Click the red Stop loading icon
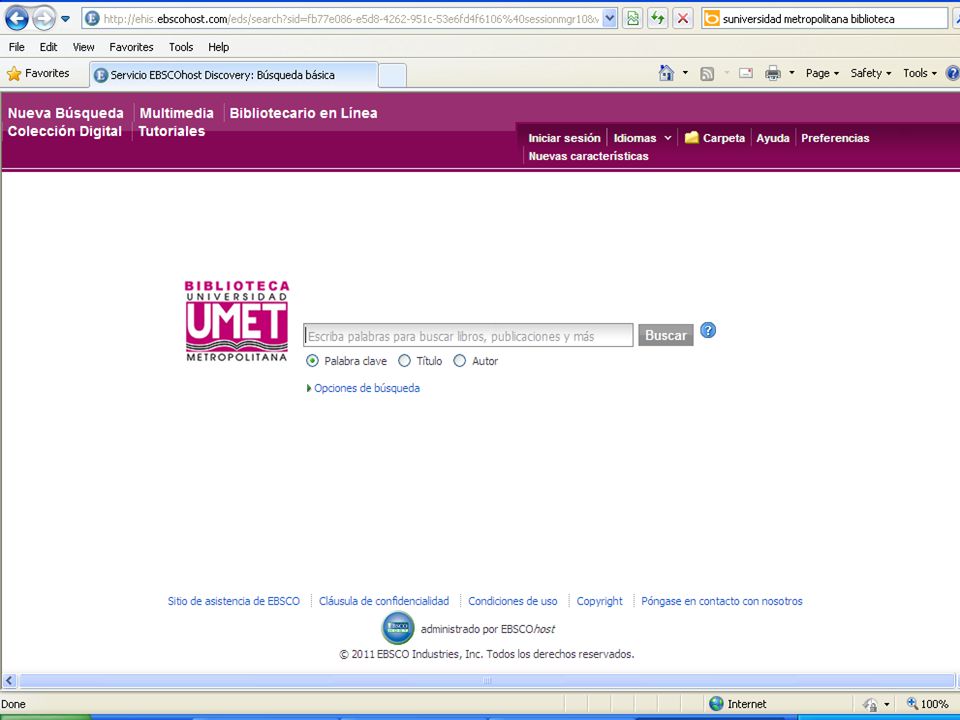 tap(683, 19)
